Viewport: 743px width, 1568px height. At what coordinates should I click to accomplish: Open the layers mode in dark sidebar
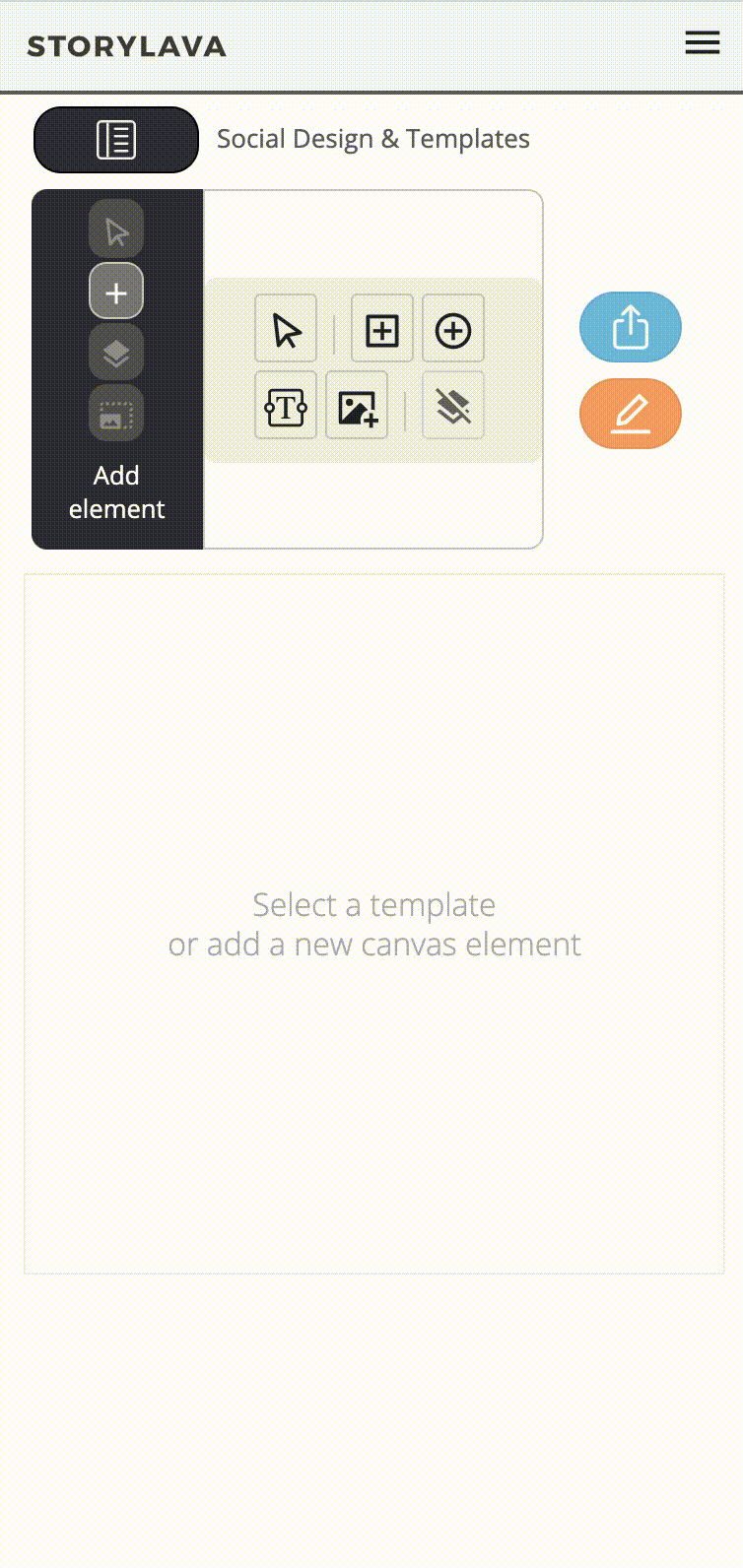(116, 353)
